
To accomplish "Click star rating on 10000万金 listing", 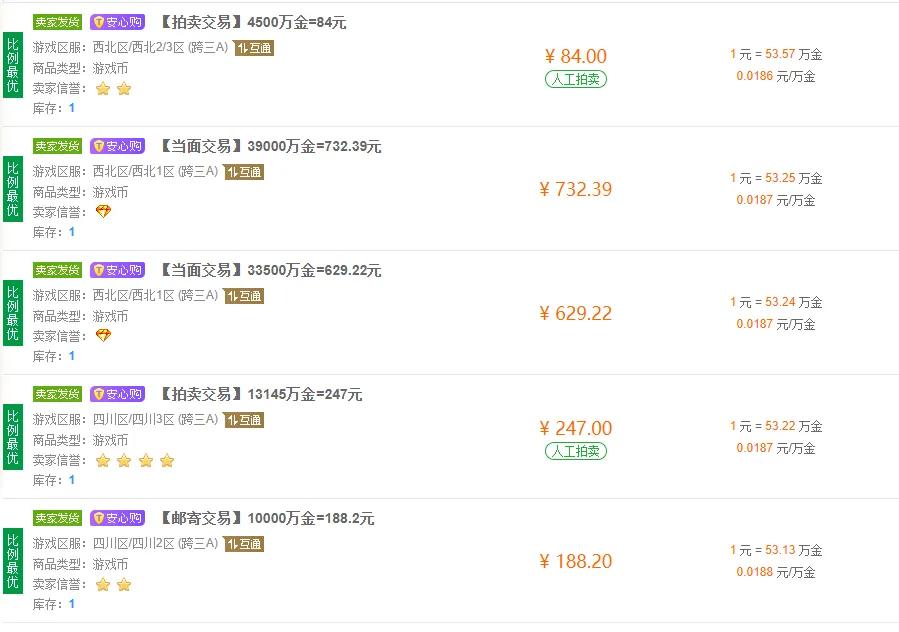I will 113,584.
